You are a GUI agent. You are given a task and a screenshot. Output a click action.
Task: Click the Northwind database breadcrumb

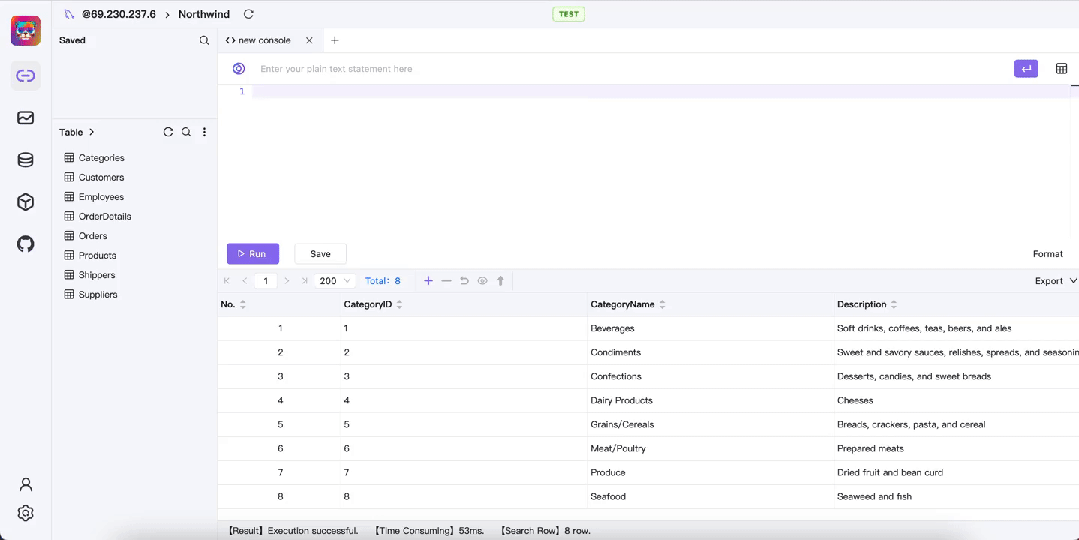coord(204,14)
